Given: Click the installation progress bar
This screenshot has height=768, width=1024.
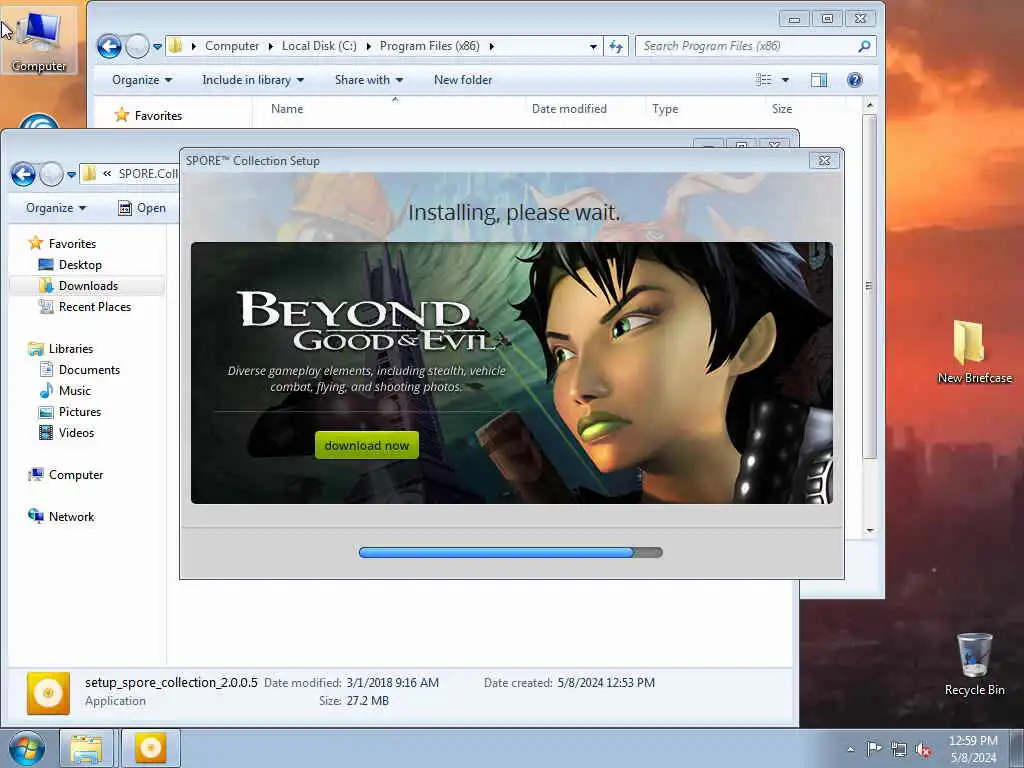Looking at the screenshot, I should pyautogui.click(x=511, y=552).
